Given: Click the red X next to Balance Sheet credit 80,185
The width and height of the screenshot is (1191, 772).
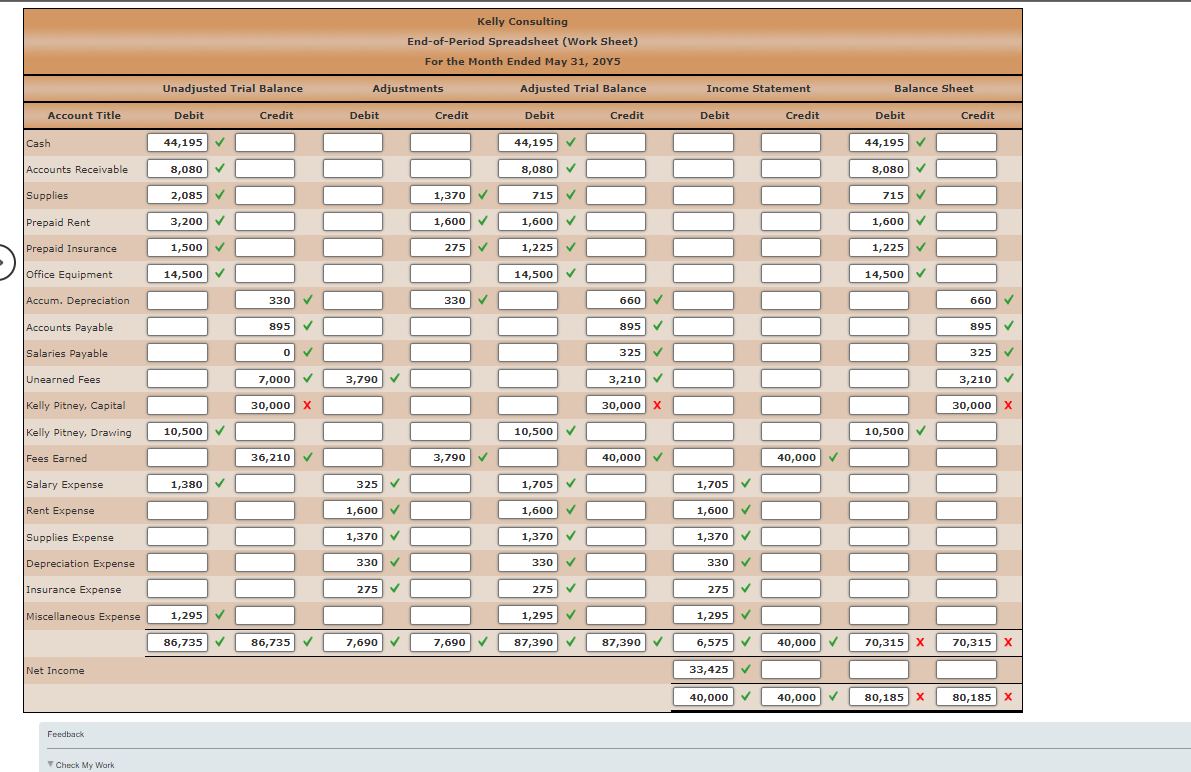Looking at the screenshot, I should click(1009, 696).
